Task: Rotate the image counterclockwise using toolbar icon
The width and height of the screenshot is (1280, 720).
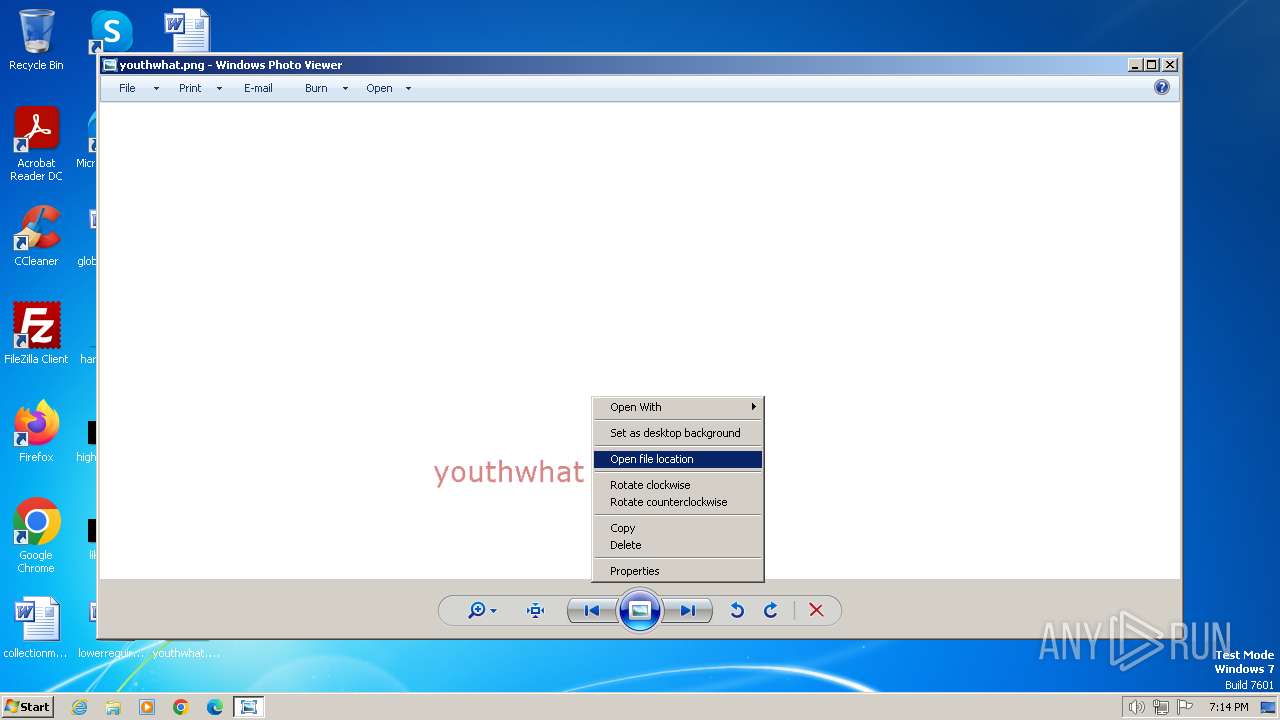Action: 737,611
